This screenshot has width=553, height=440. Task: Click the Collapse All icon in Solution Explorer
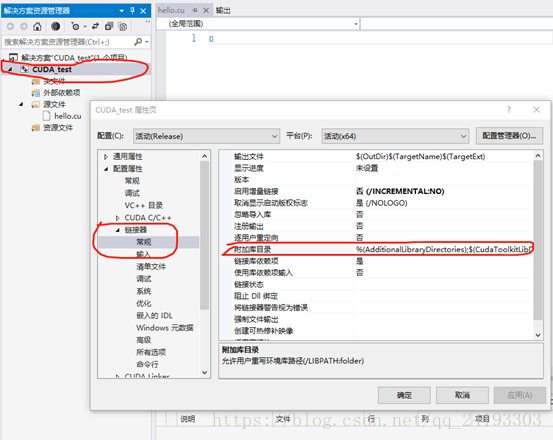(x=109, y=26)
